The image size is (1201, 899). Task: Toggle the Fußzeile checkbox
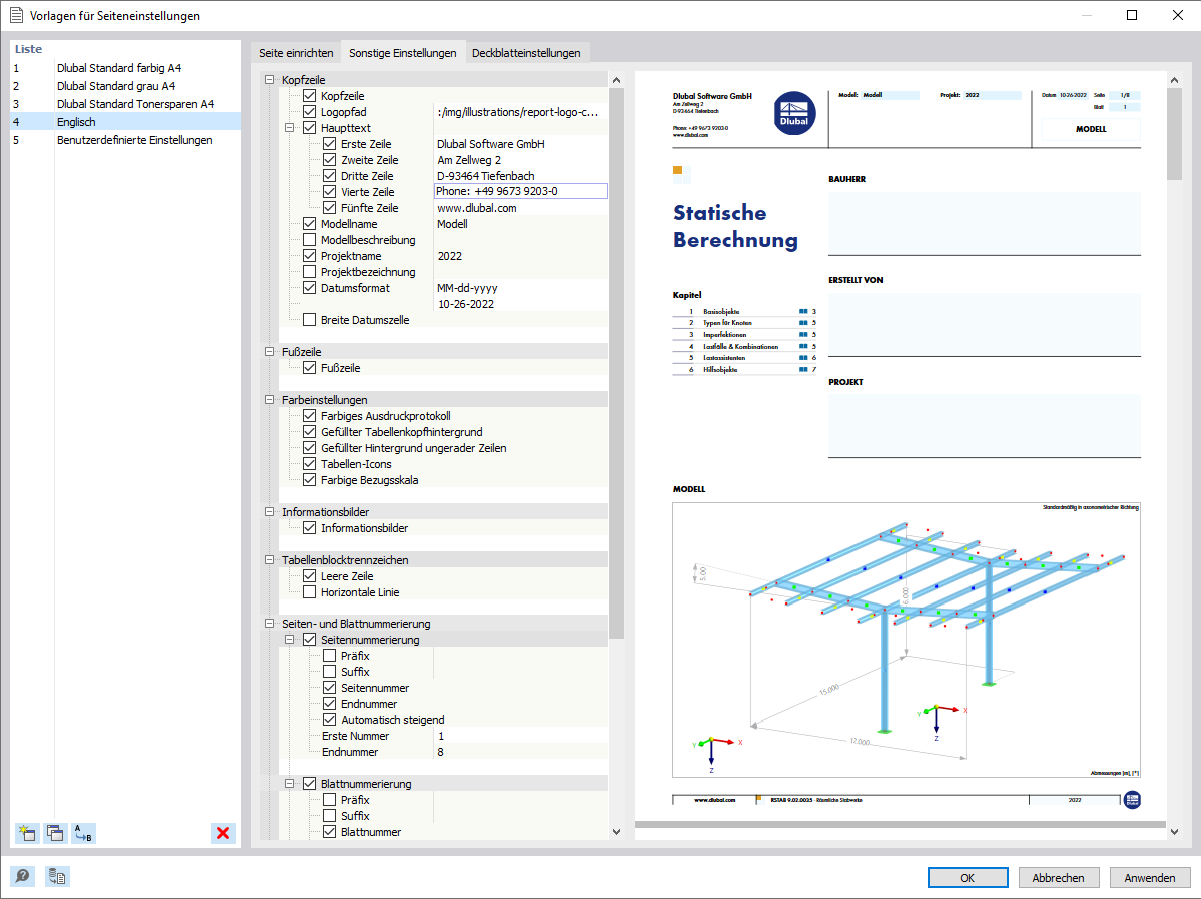point(310,368)
